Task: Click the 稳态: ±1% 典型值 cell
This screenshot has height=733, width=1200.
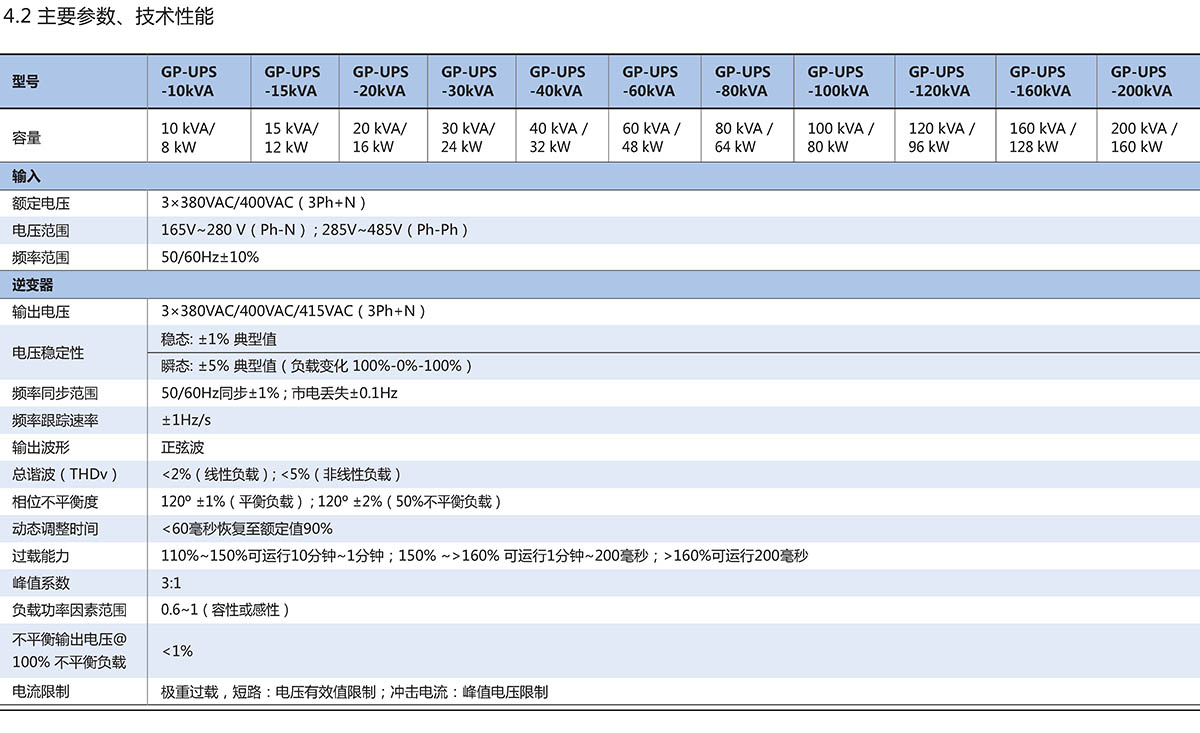Action: [x=219, y=339]
